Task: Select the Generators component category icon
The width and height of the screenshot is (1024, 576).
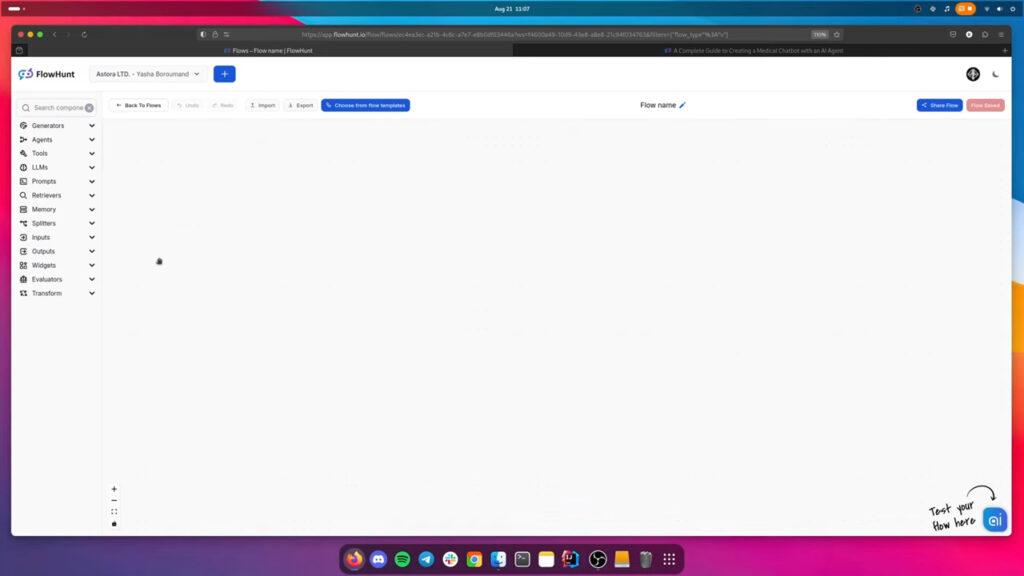Action: point(24,125)
